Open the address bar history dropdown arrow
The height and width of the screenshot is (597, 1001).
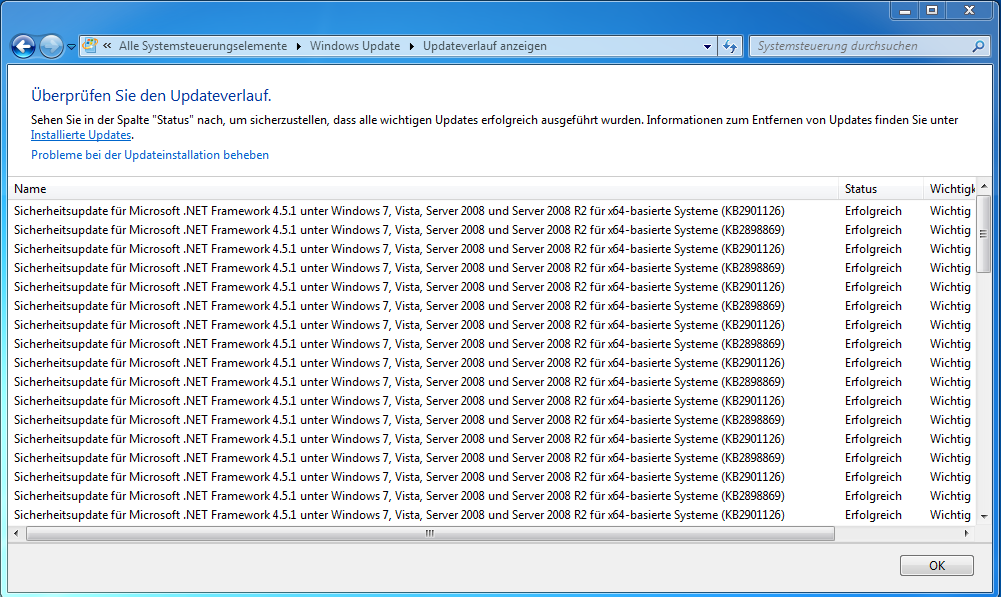707,46
